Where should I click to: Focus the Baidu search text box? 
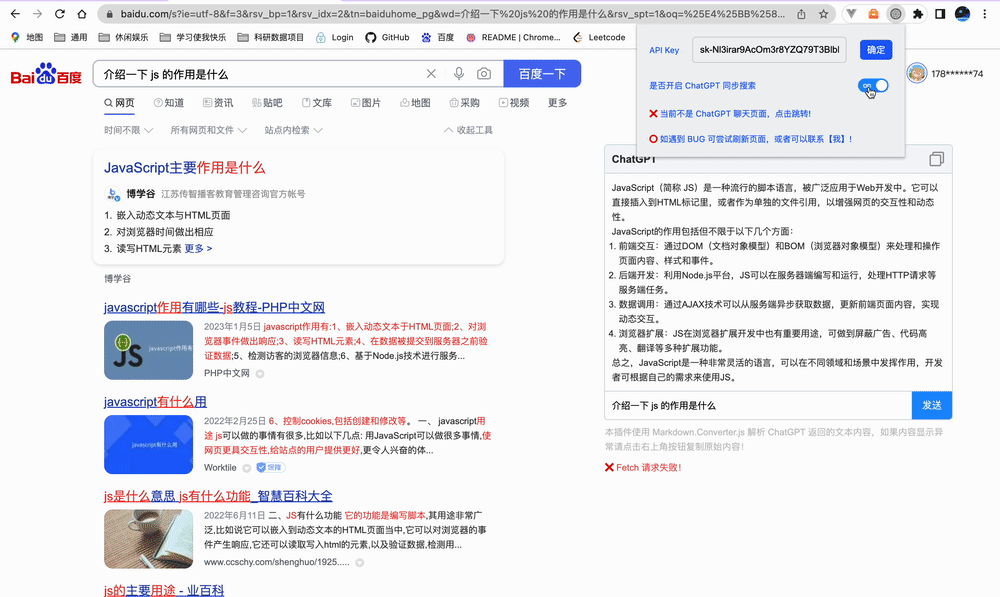point(259,74)
